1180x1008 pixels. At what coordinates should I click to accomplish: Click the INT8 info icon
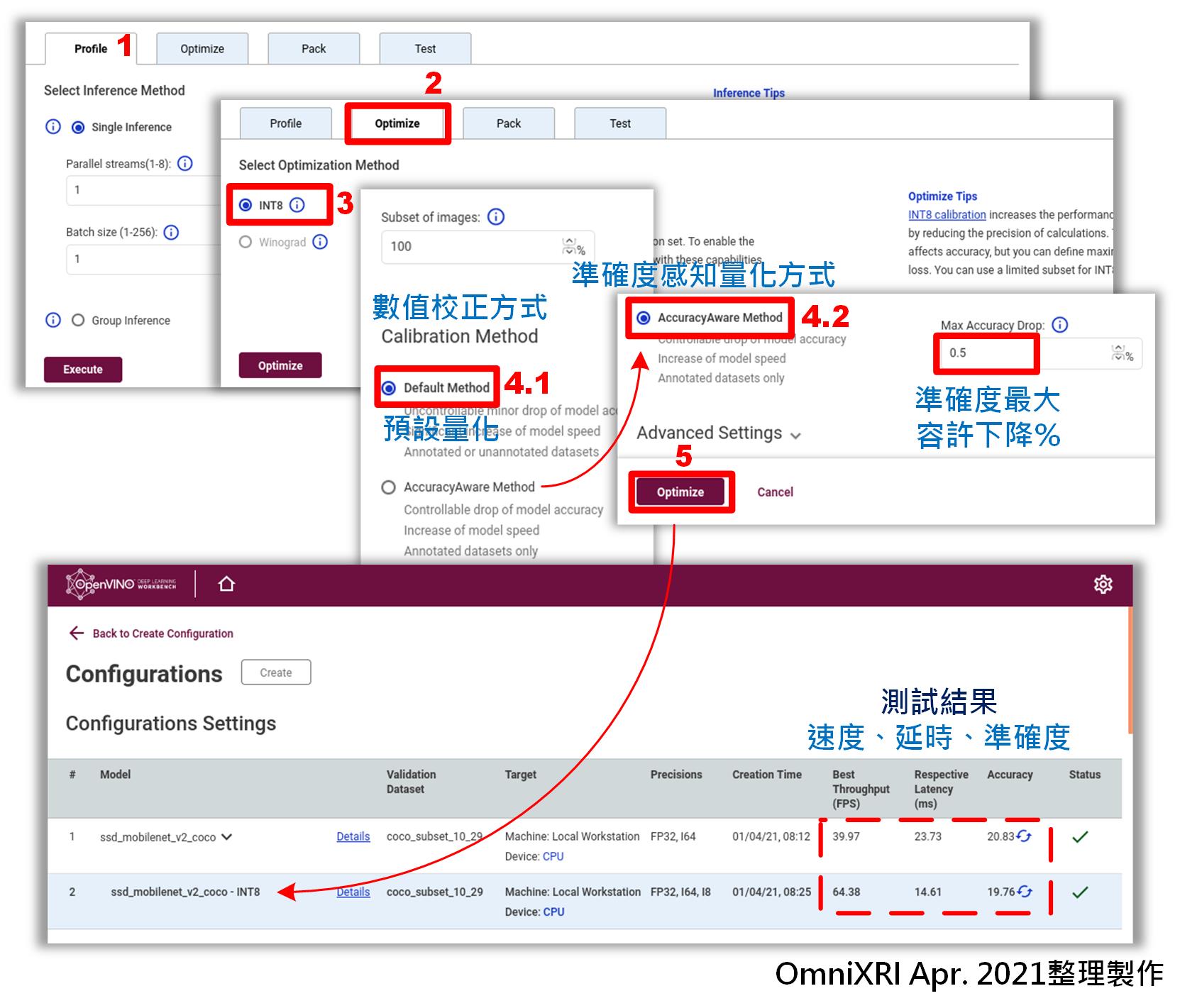297,205
